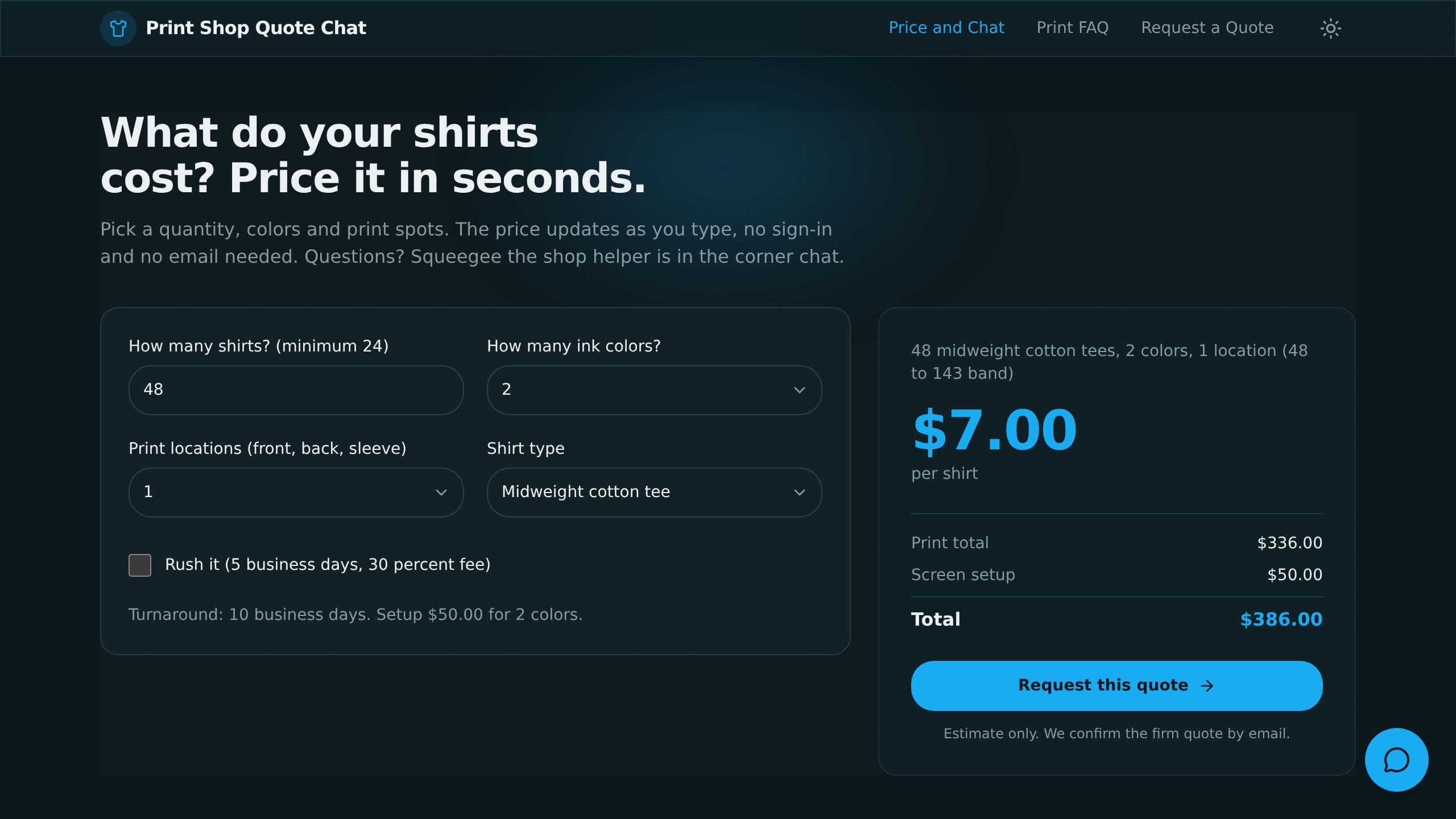1456x819 pixels.
Task: Open the Print FAQ page
Action: coord(1072,28)
